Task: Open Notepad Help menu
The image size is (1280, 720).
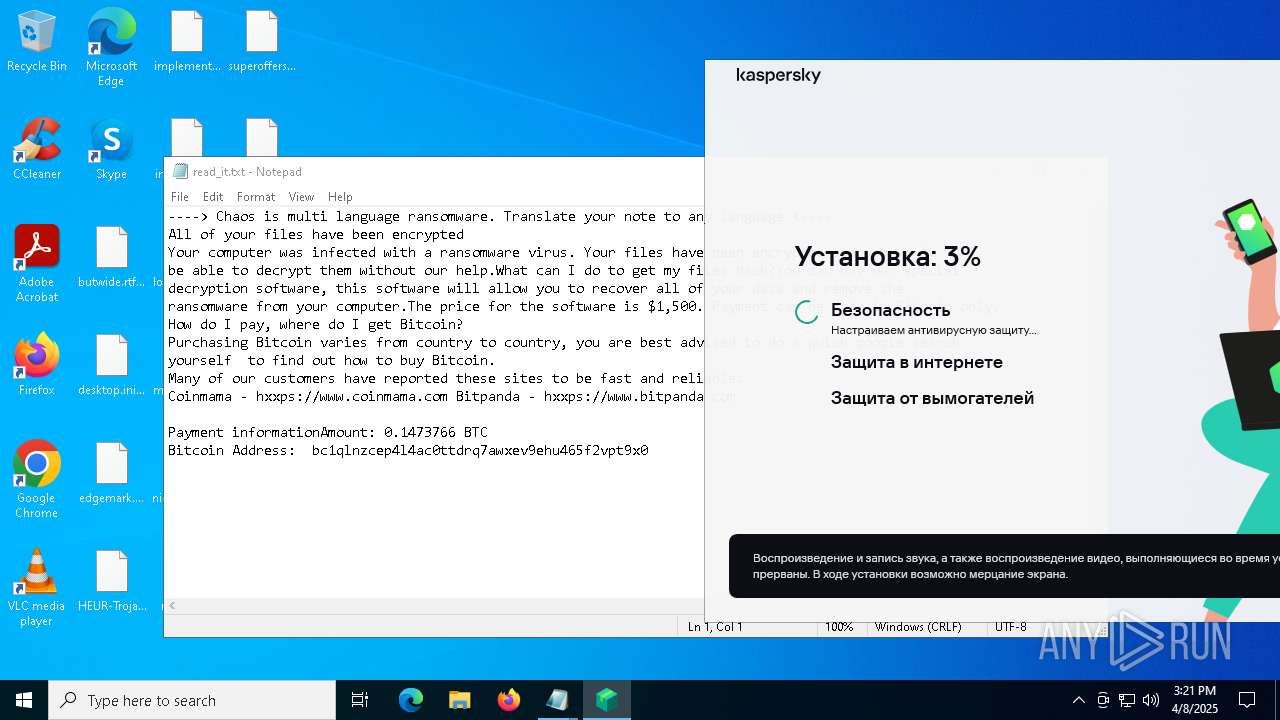Action: [340, 197]
